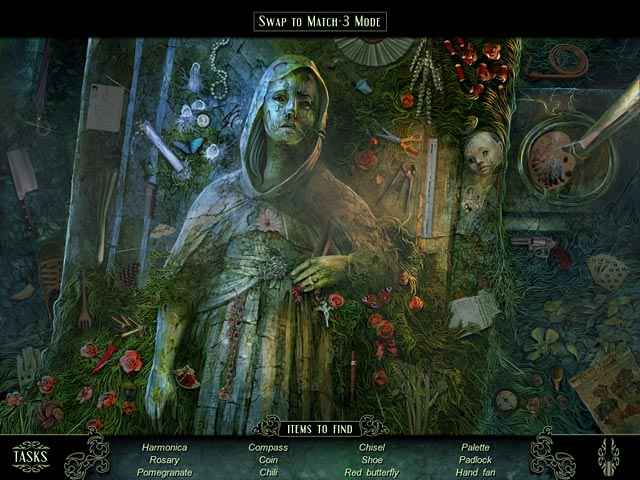Select 'Pomegranate' in items list
The image size is (640, 480).
(164, 473)
